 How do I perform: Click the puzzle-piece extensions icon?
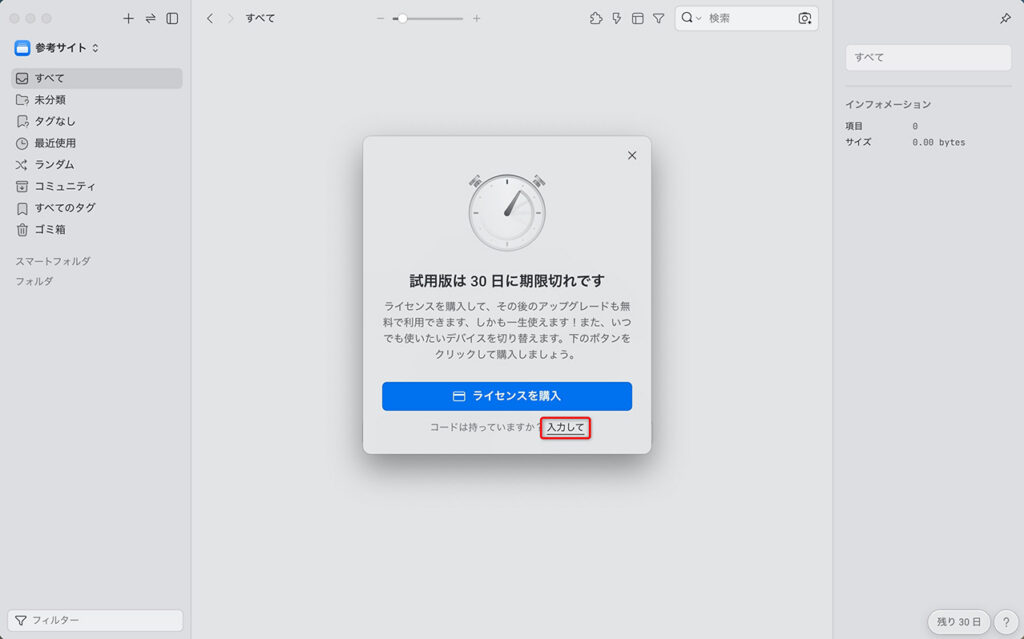(596, 19)
